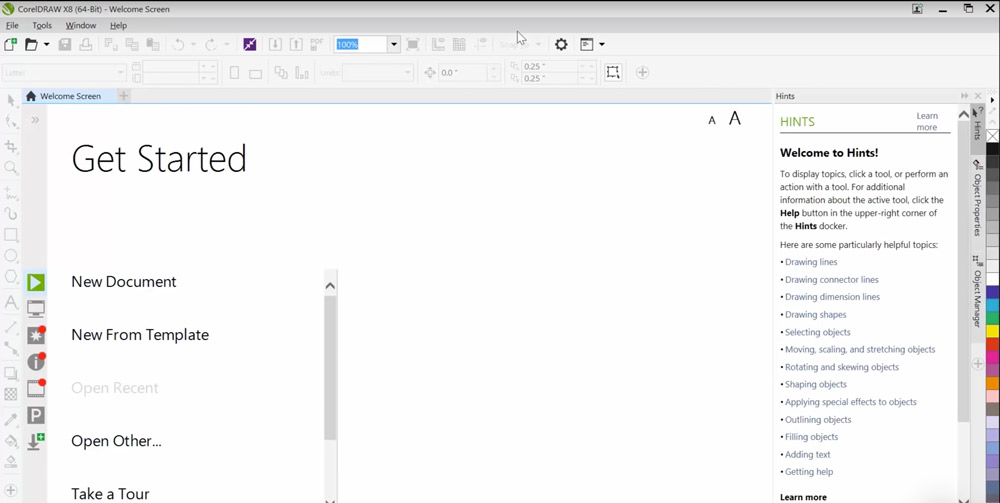Click the Save floppy disk icon
This screenshot has width=1000, height=503.
point(65,45)
